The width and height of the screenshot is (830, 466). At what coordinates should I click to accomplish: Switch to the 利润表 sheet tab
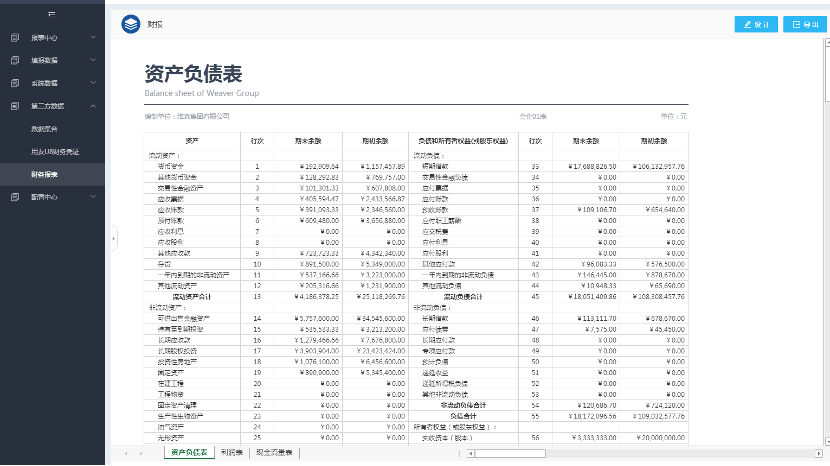[232, 453]
